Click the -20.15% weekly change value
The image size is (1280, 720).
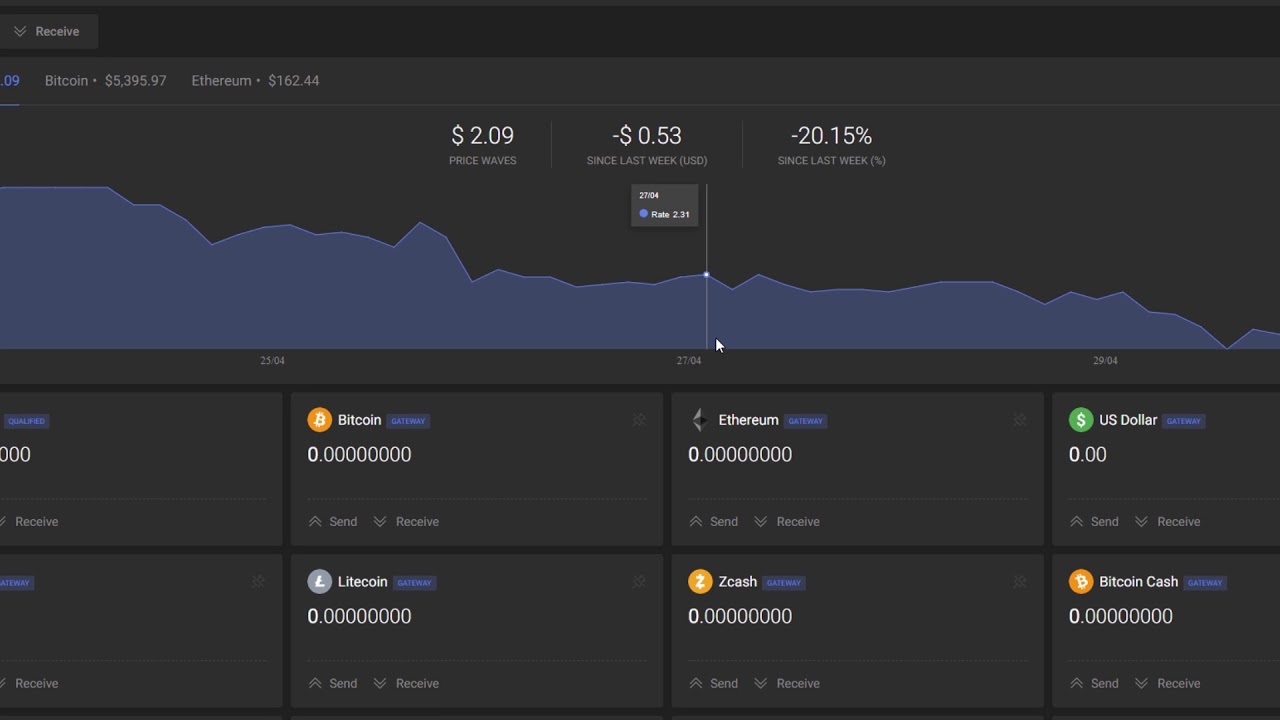(831, 136)
